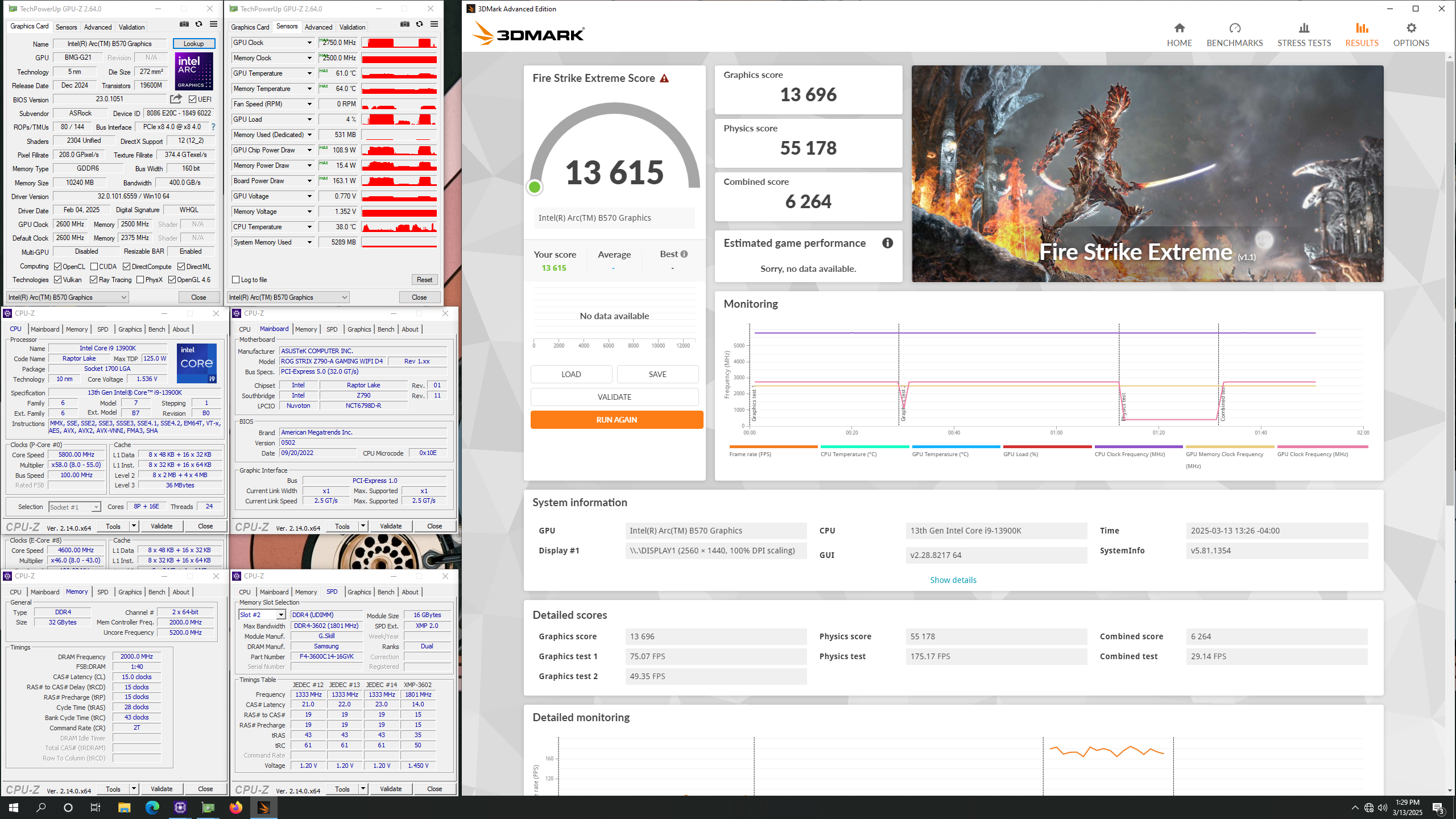Open Firefox from the taskbar
The width and height of the screenshot is (1456, 819).
pyautogui.click(x=235, y=808)
